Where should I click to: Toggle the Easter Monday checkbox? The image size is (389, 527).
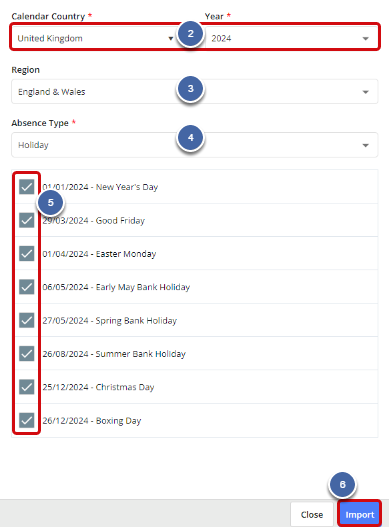tap(27, 253)
